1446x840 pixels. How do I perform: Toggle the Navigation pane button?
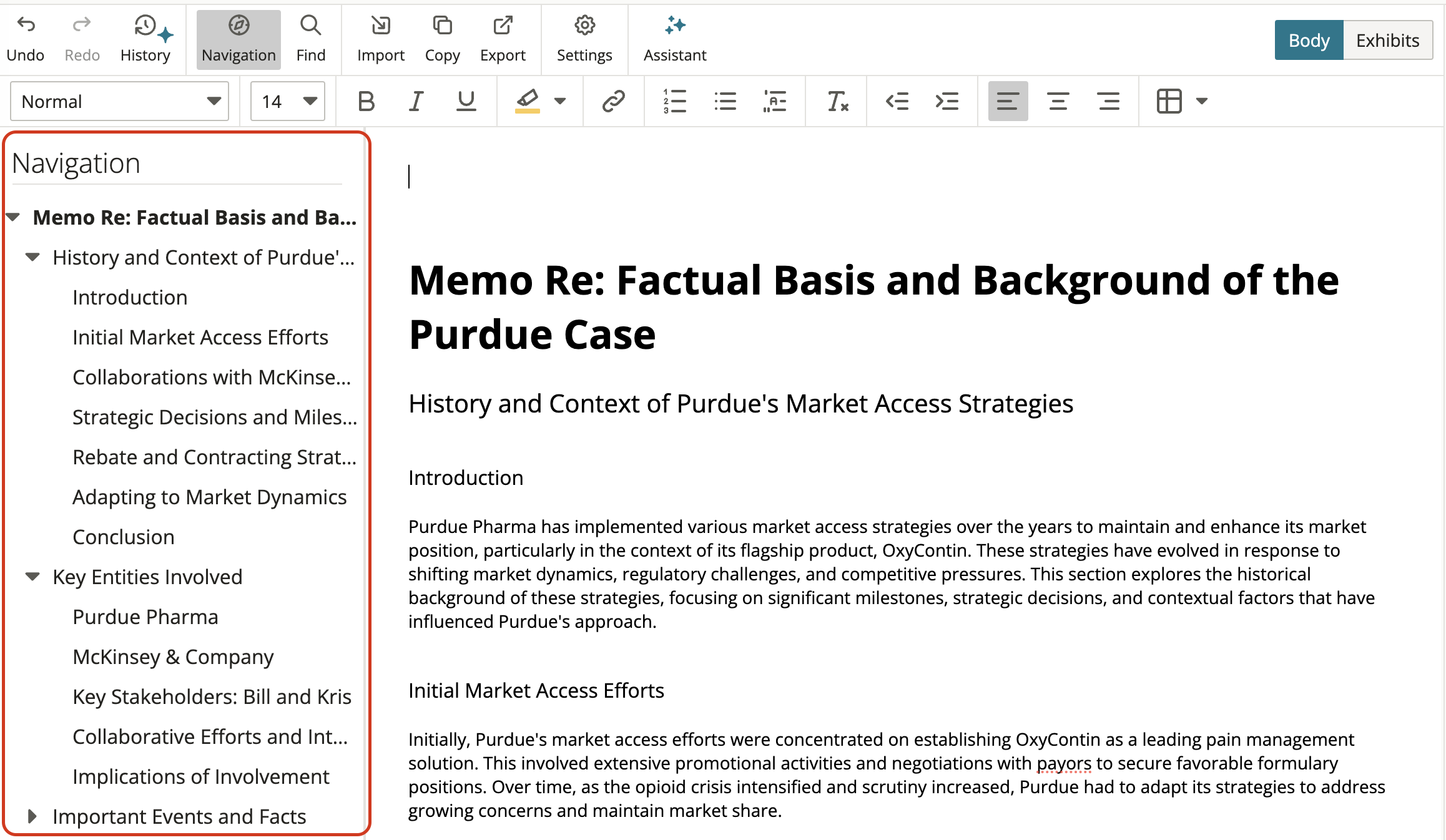[x=239, y=39]
